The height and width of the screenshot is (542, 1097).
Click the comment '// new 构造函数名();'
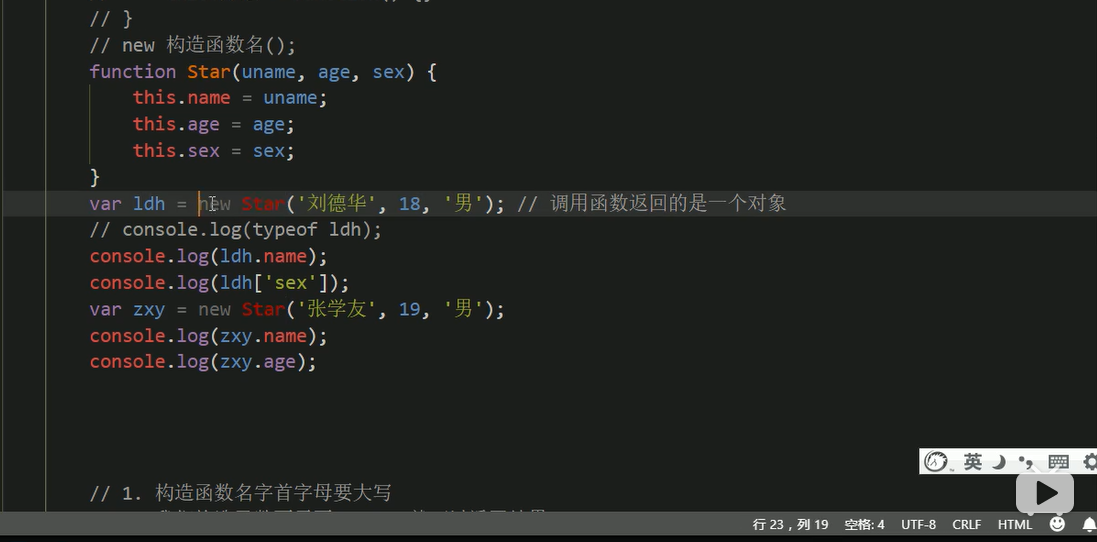(193, 45)
